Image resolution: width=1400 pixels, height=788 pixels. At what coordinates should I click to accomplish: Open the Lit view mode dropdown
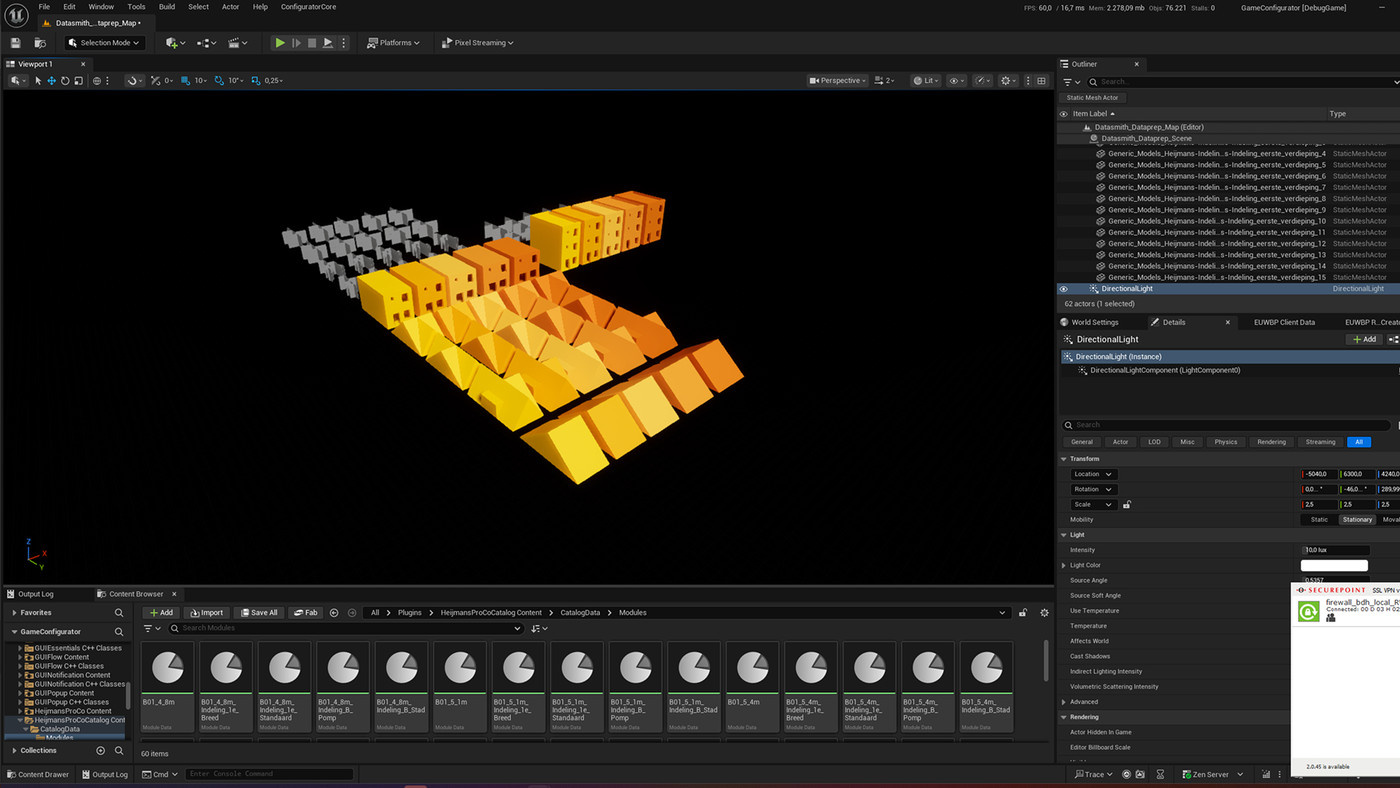(x=925, y=81)
